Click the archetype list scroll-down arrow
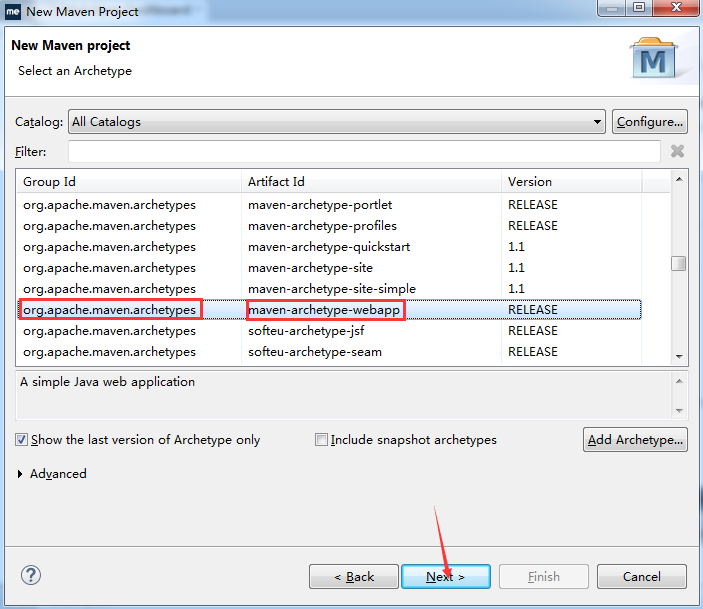Screen dimensions: 703x609 679,357
